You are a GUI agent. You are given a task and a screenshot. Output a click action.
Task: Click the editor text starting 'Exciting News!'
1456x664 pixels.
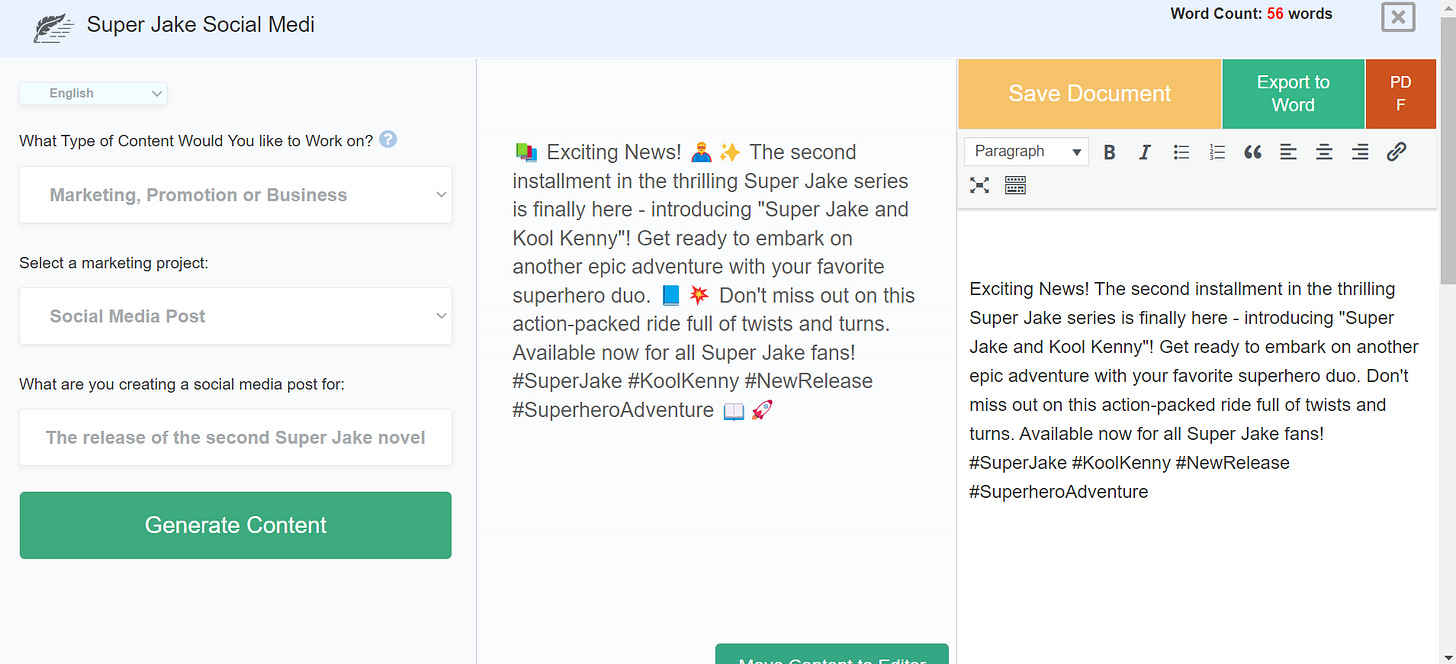pos(1195,390)
